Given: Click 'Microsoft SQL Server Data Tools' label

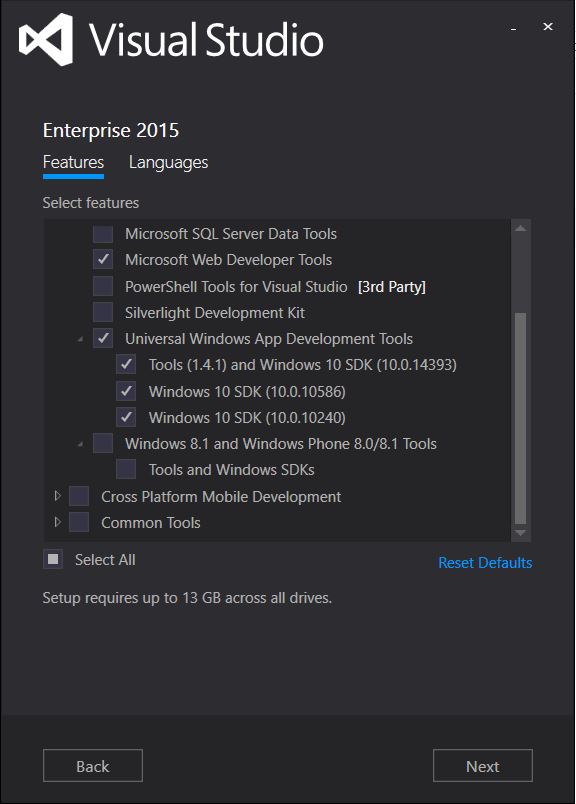Looking at the screenshot, I should 231,234.
